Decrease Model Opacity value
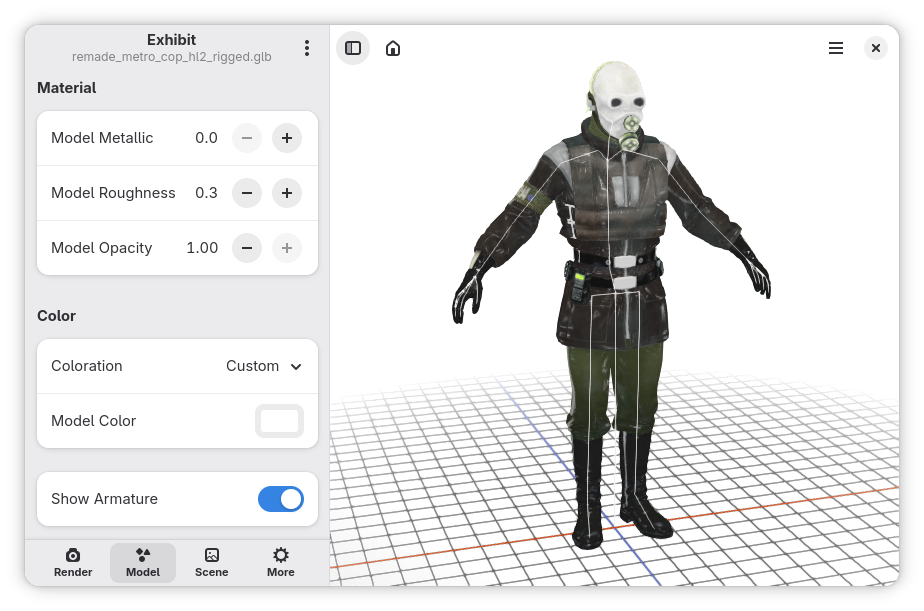This screenshot has width=924, height=611. 247,248
